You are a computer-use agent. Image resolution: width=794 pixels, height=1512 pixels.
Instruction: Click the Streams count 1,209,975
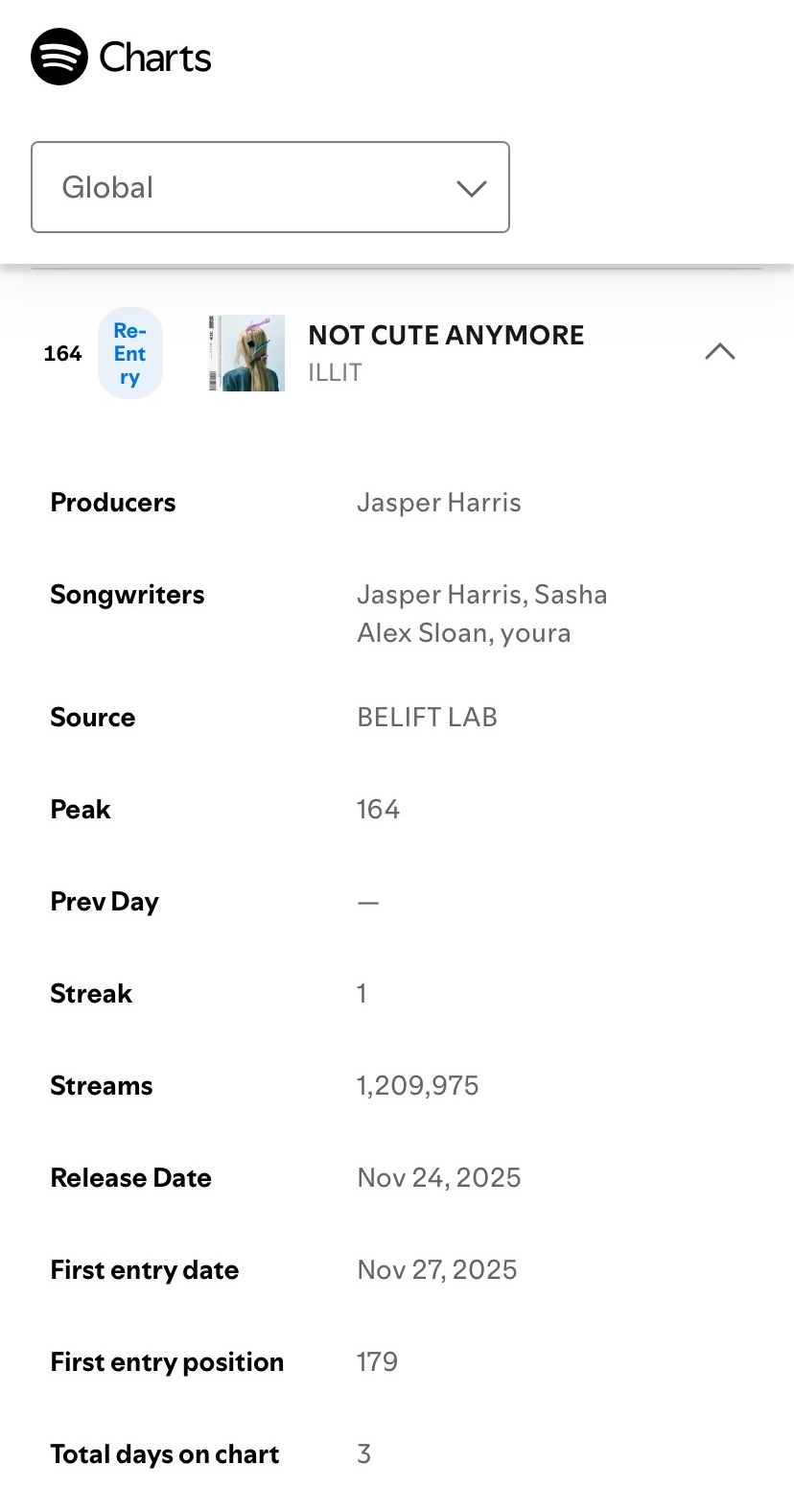pos(417,1086)
